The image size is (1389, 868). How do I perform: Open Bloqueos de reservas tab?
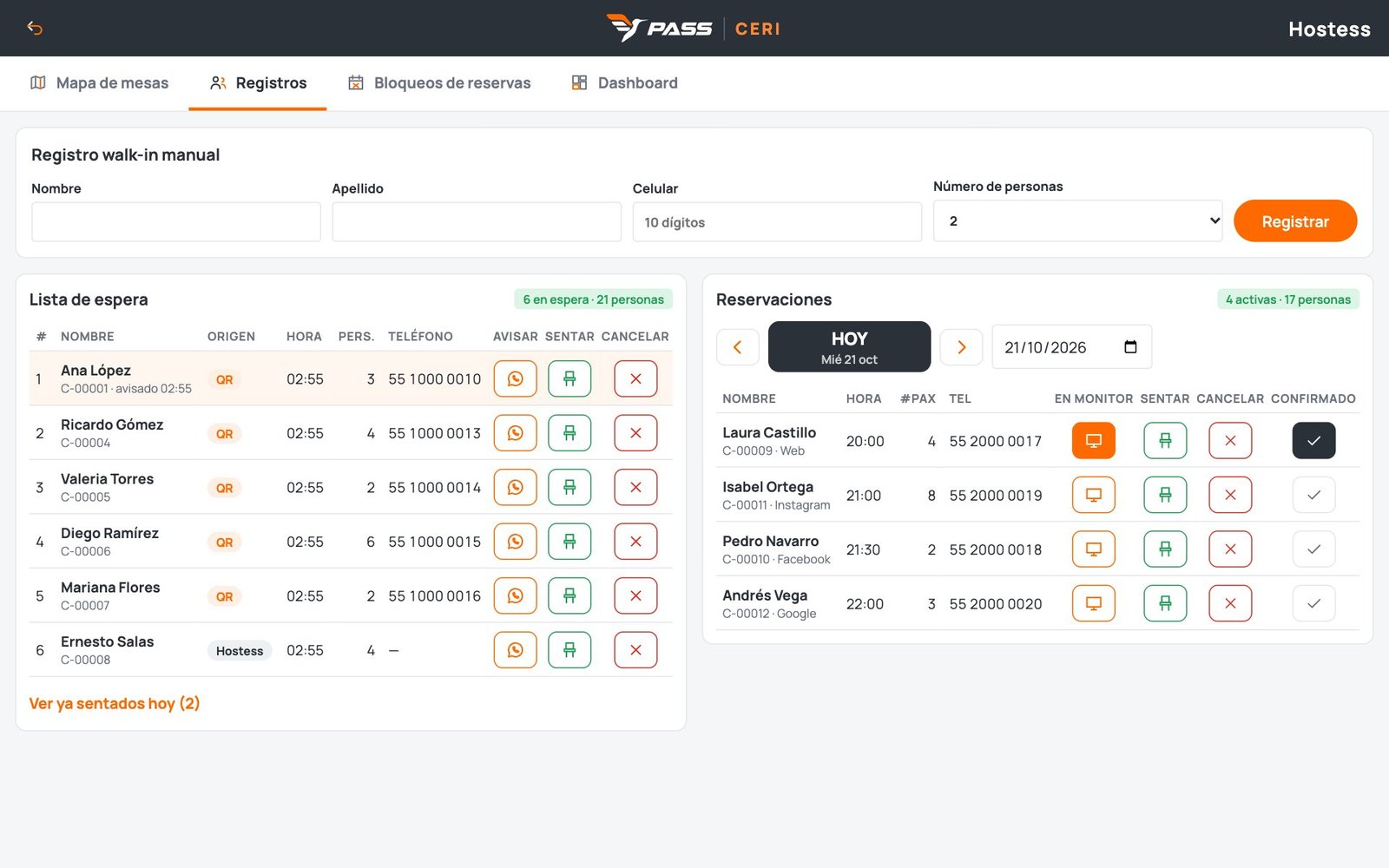(439, 83)
